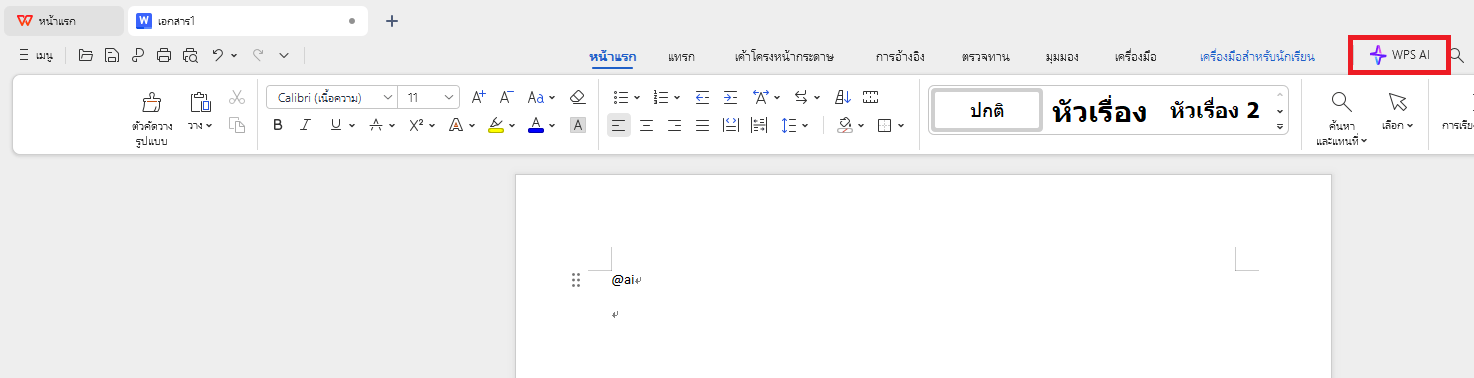This screenshot has width=1474, height=378.
Task: Click the Numbering list icon
Action: [660, 97]
